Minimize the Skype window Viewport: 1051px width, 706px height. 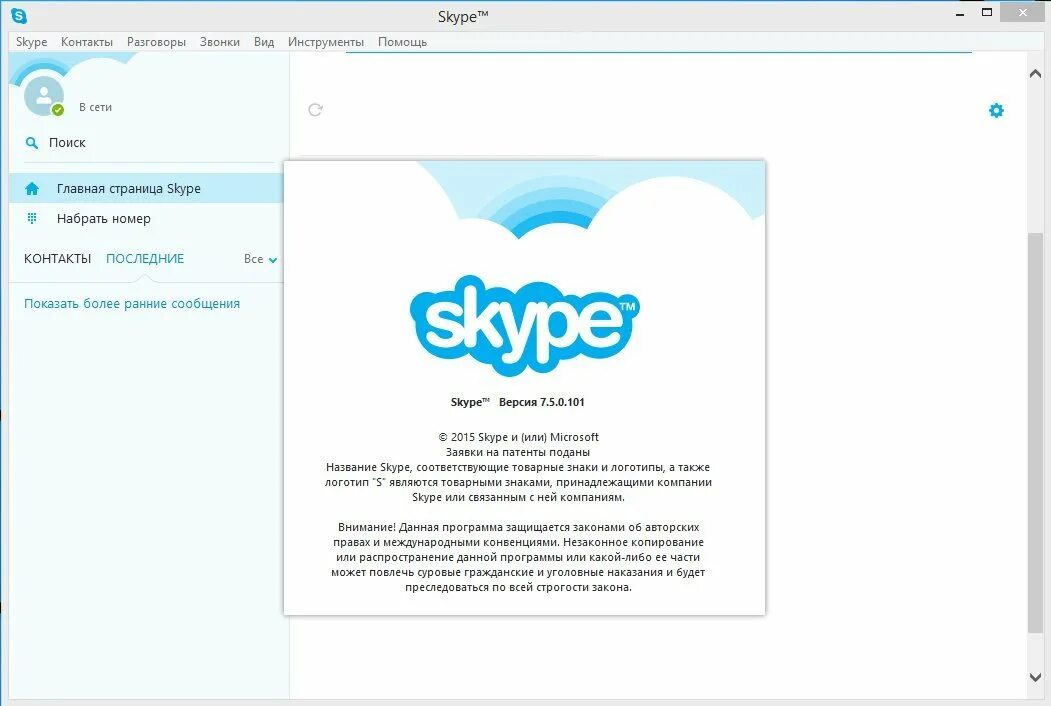pyautogui.click(x=960, y=13)
